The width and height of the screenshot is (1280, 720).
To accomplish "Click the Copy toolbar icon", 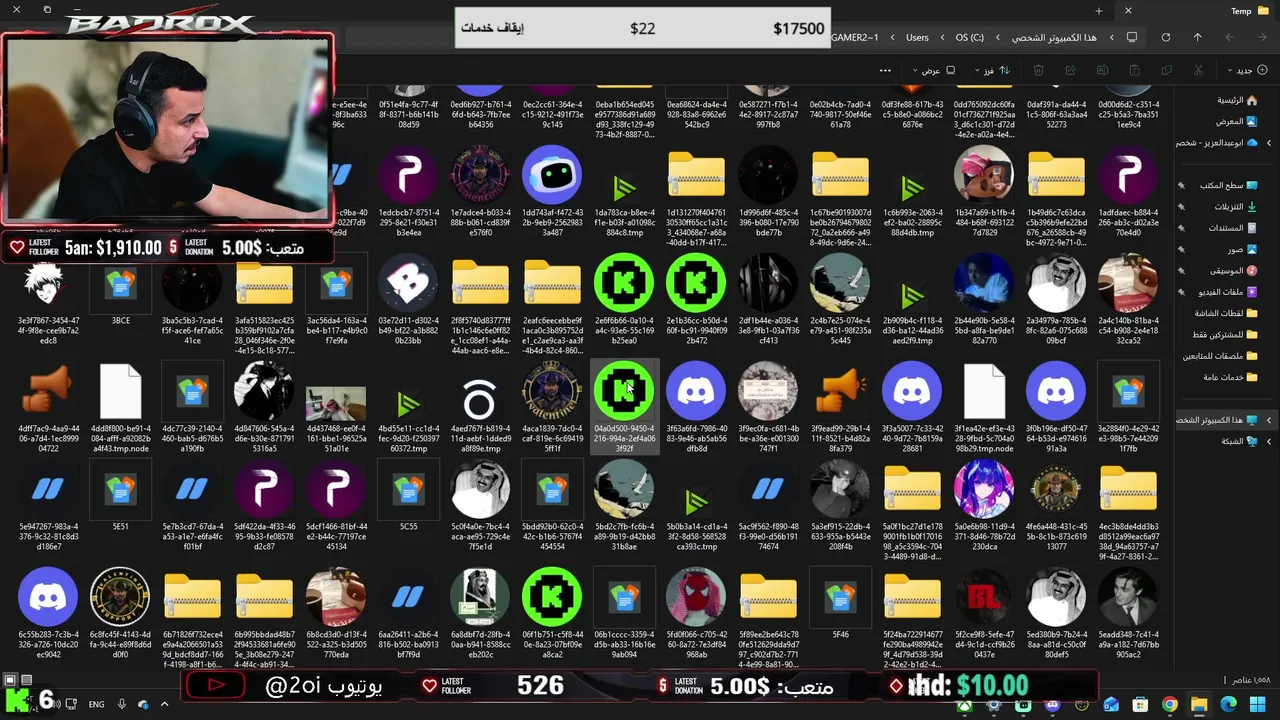I will point(1166,70).
